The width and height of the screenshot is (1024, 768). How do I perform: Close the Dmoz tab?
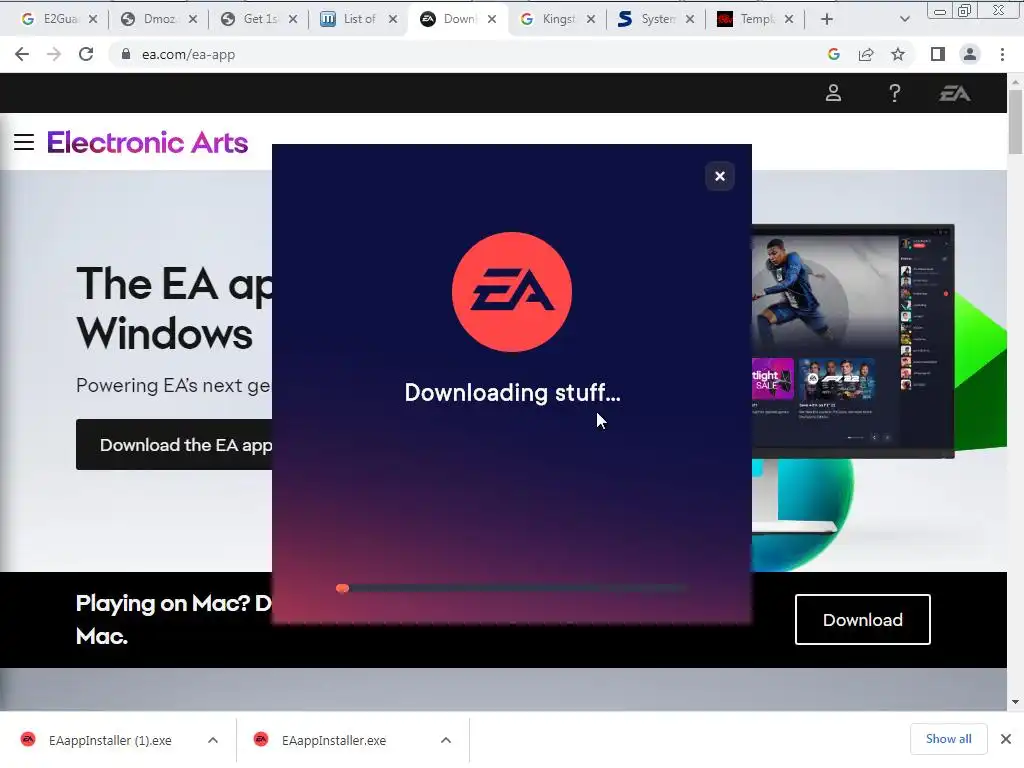tap(193, 19)
